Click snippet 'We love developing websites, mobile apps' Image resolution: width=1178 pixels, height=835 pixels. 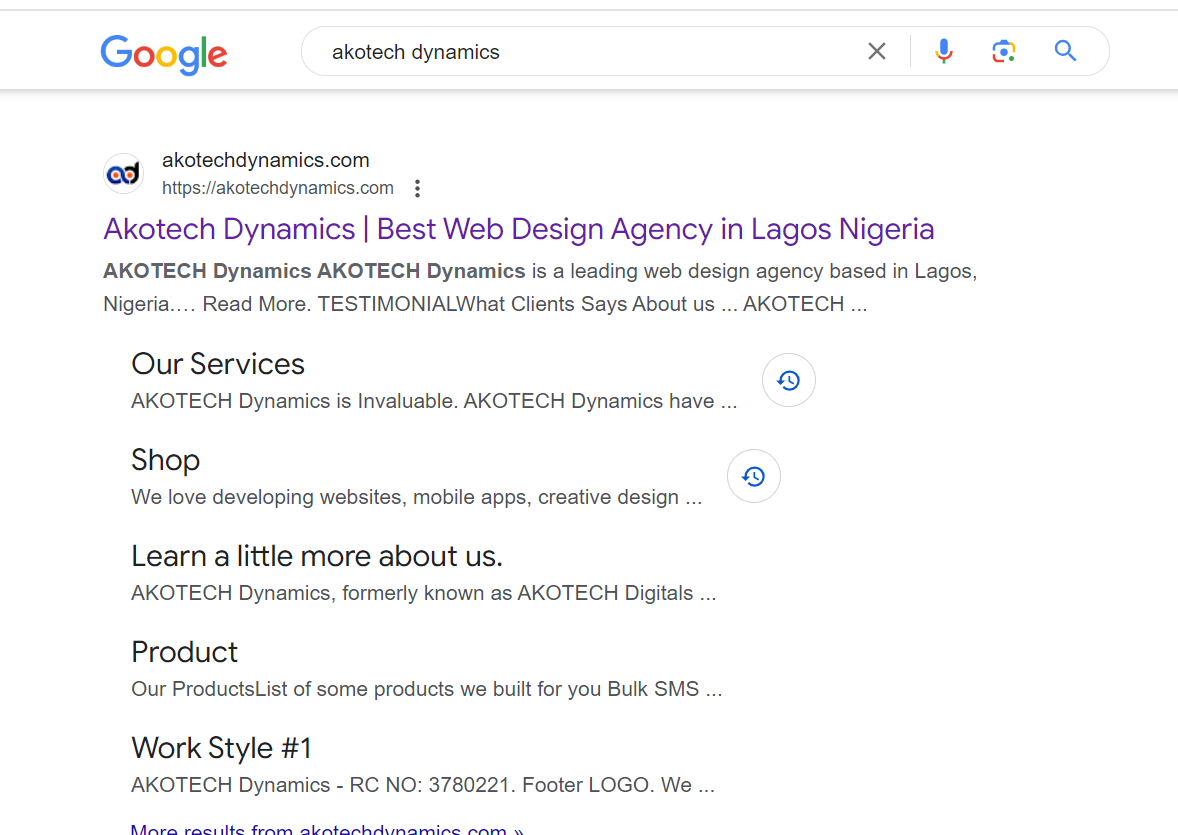pyautogui.click(x=329, y=498)
